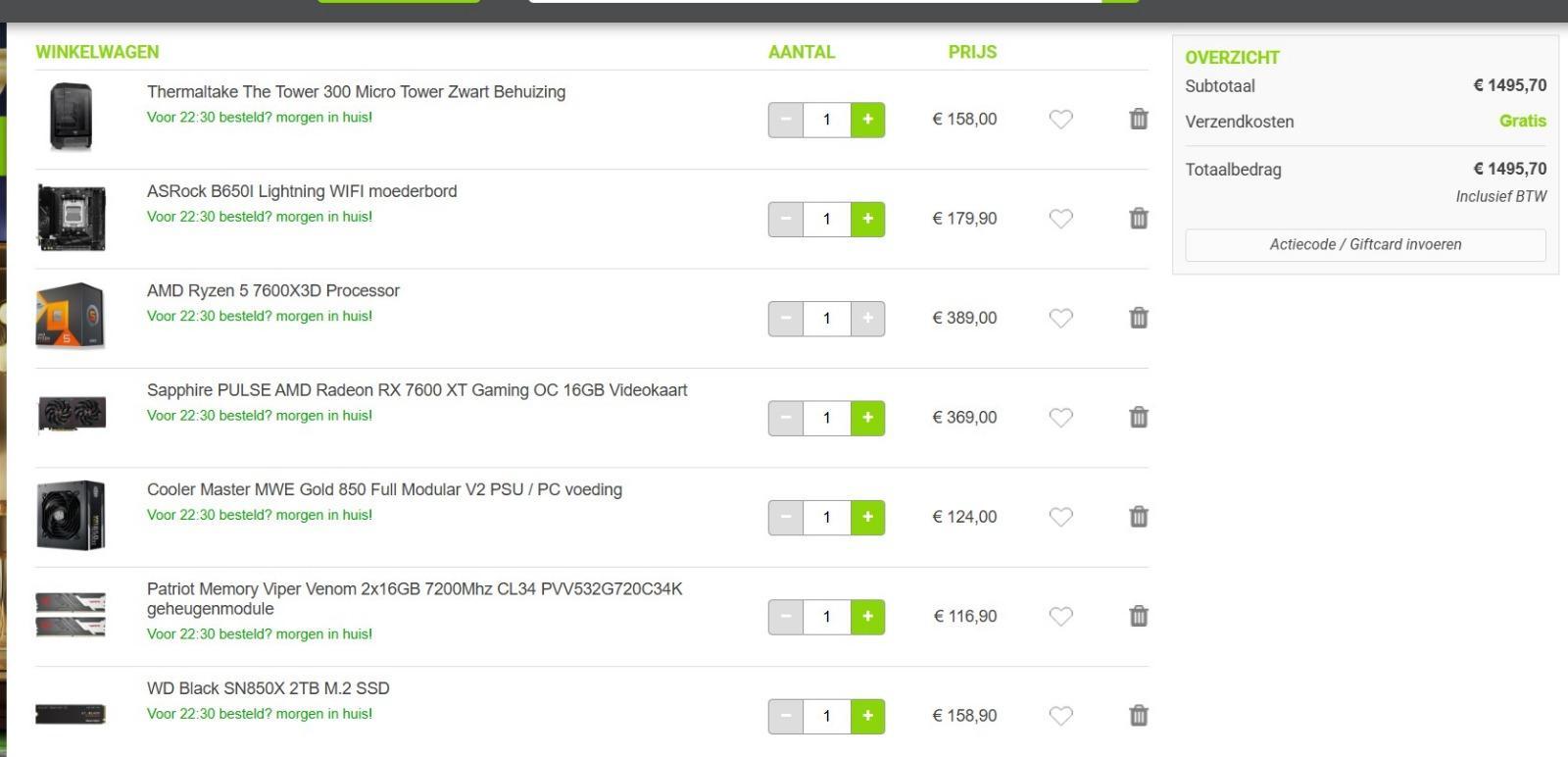This screenshot has width=1568, height=757.
Task: Open Patriot Memory Viper Venom product link
Action: [415, 598]
